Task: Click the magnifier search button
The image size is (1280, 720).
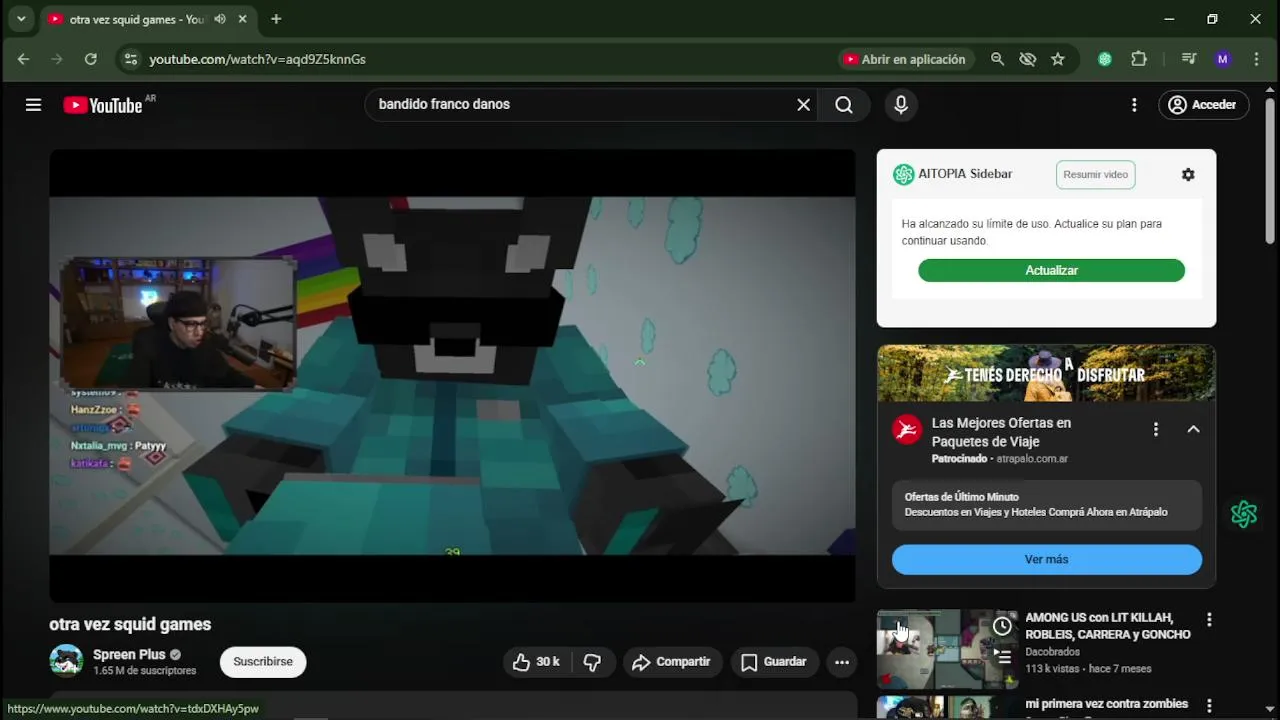Action: 844,105
